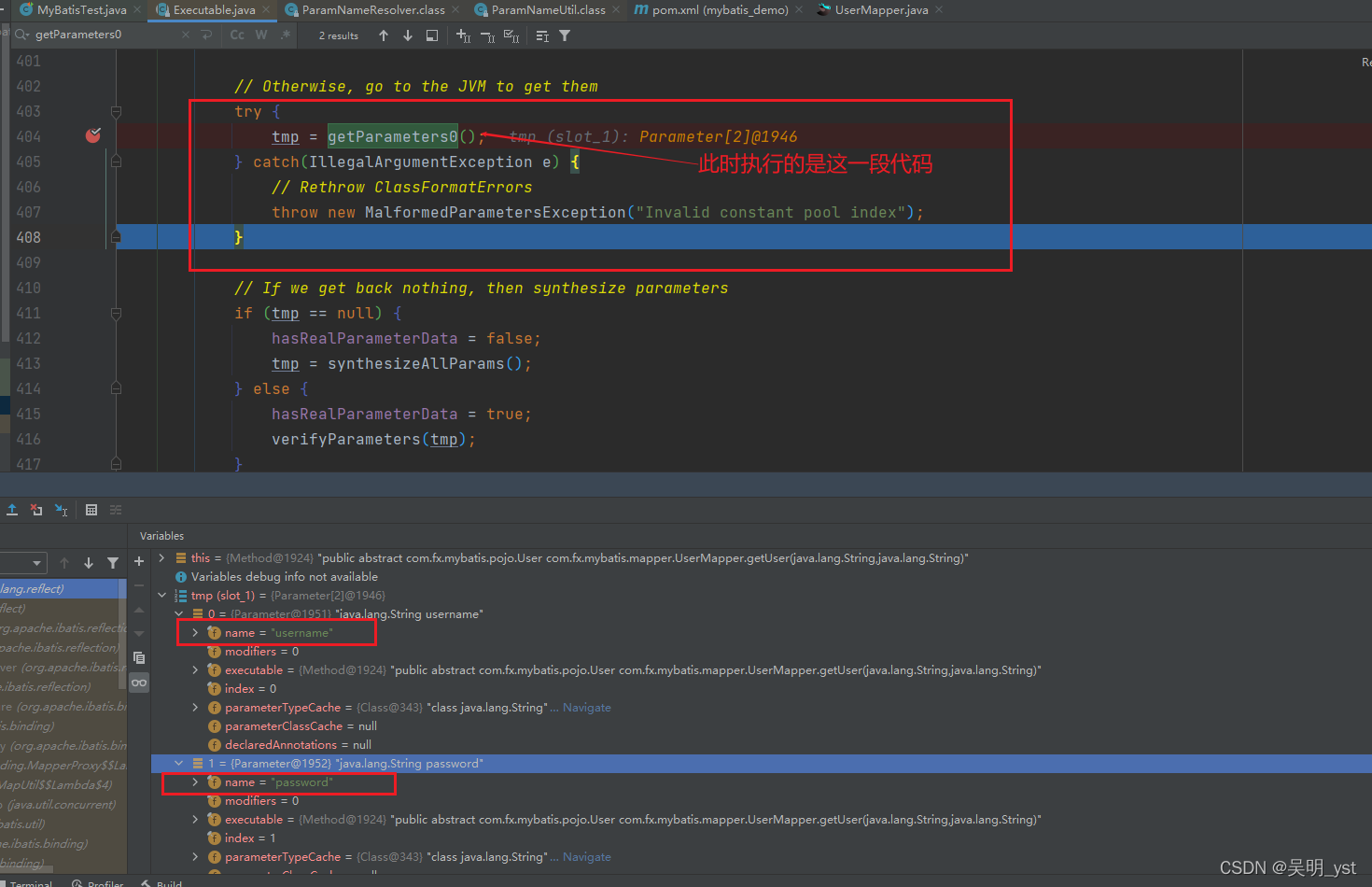Close the ParamNameResolver.class tab
Viewport: 1372px width, 887px height.
tap(455, 10)
